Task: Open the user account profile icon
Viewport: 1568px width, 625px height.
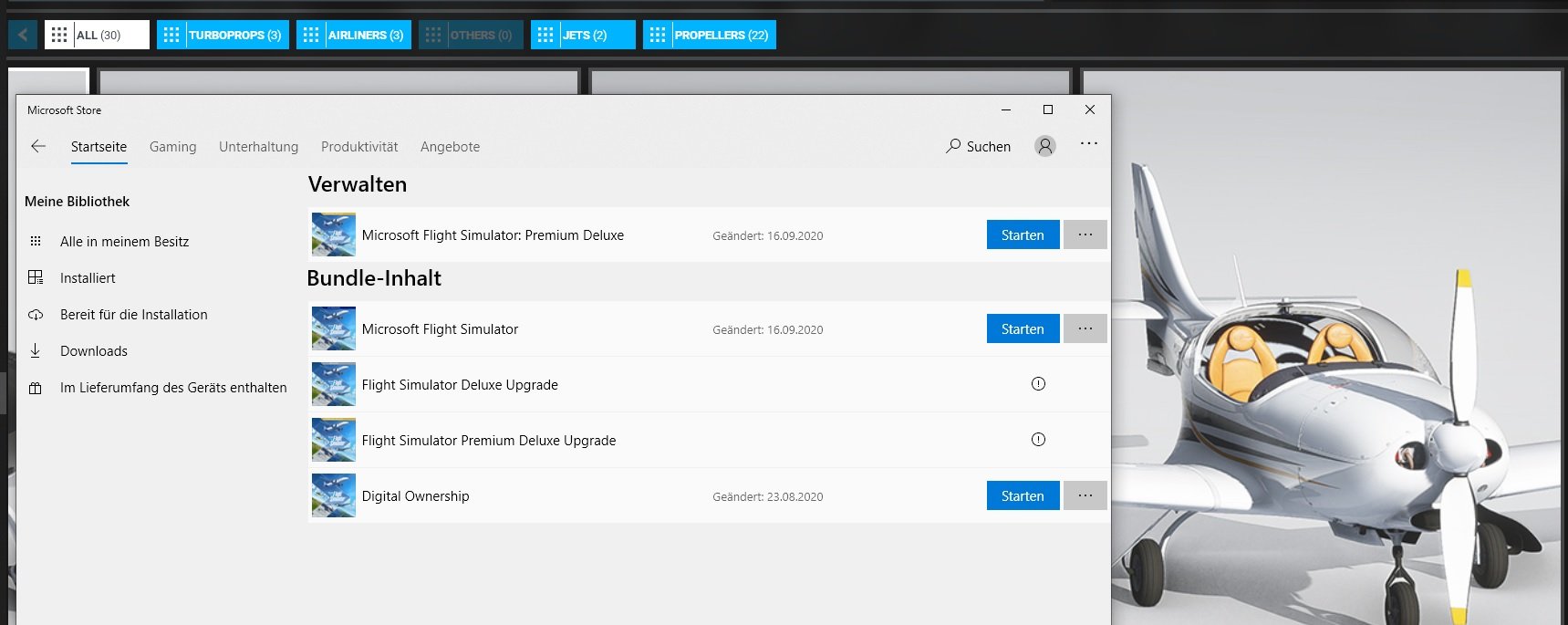Action: tap(1045, 146)
